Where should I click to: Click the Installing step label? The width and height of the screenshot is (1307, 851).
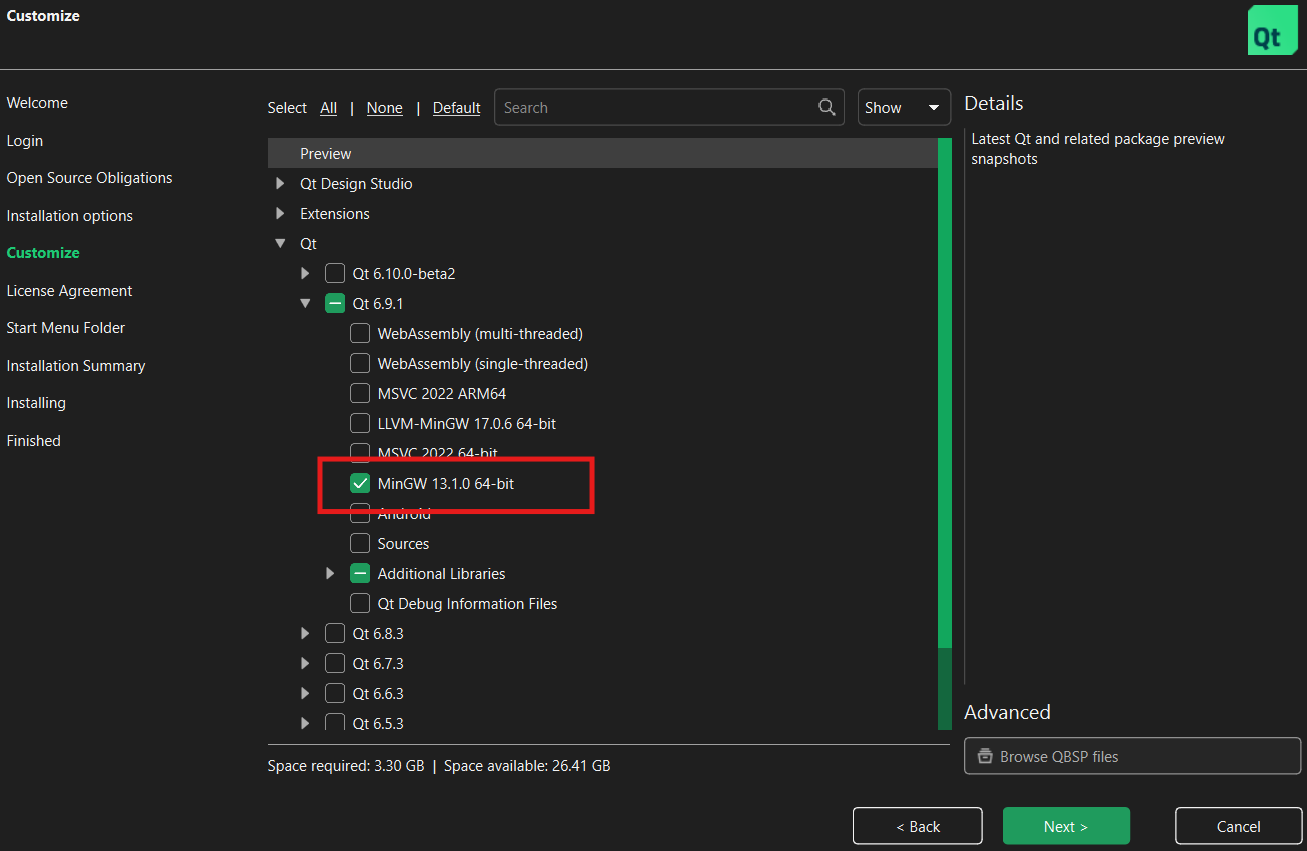pyautogui.click(x=36, y=403)
